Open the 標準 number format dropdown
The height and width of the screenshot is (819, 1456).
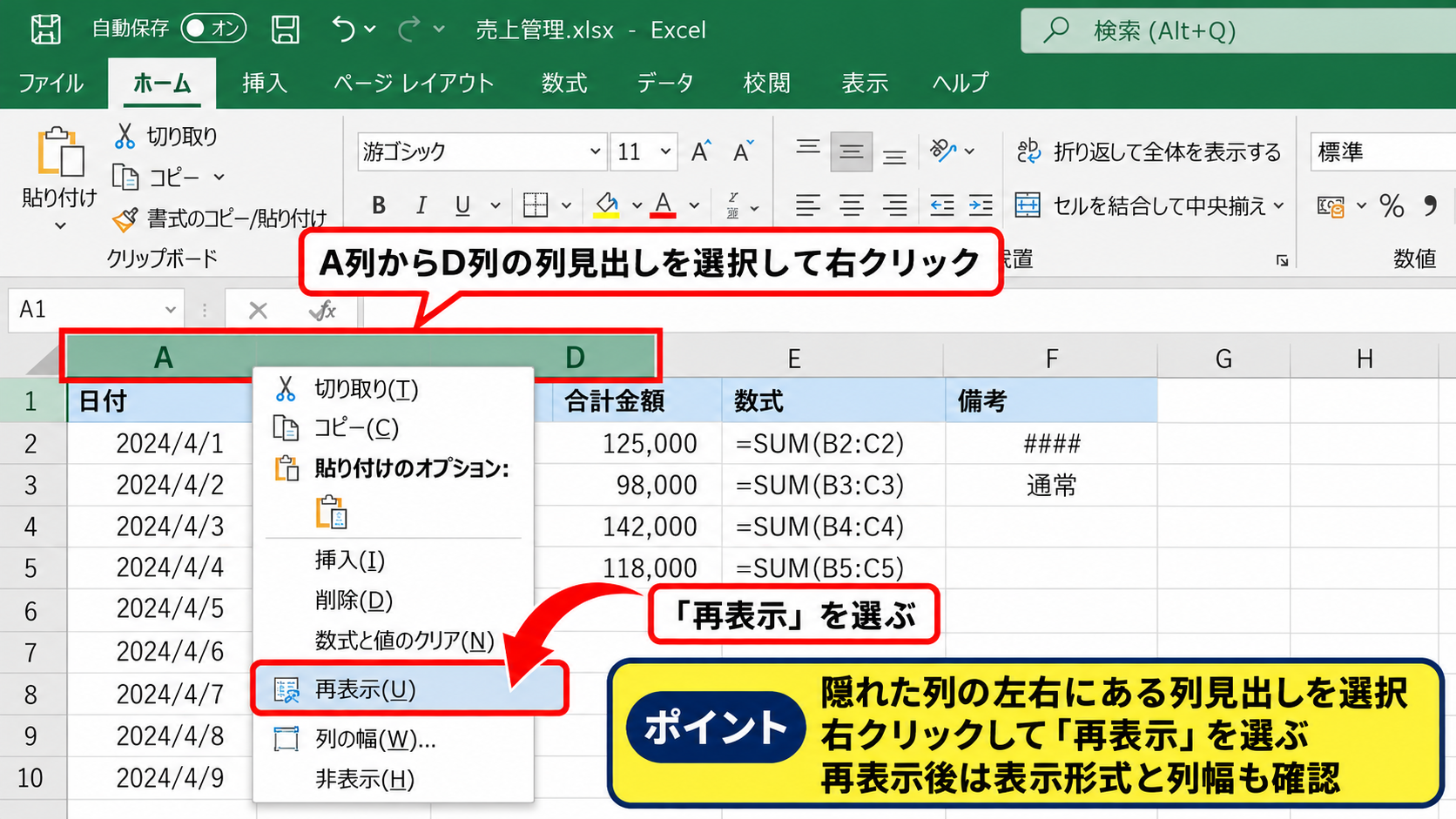(1383, 152)
